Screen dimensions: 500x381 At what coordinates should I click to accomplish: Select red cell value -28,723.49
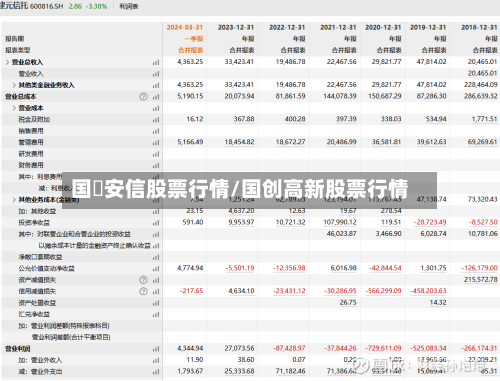(430, 222)
